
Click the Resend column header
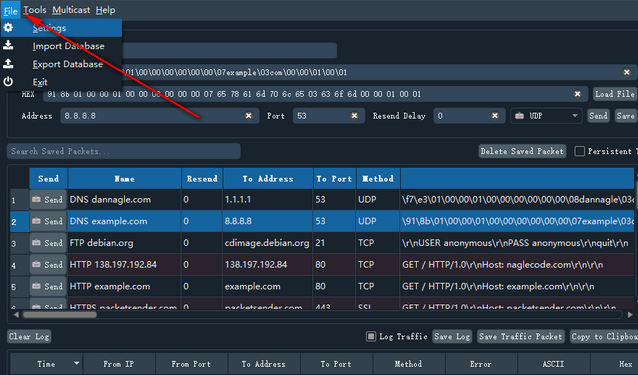202,179
